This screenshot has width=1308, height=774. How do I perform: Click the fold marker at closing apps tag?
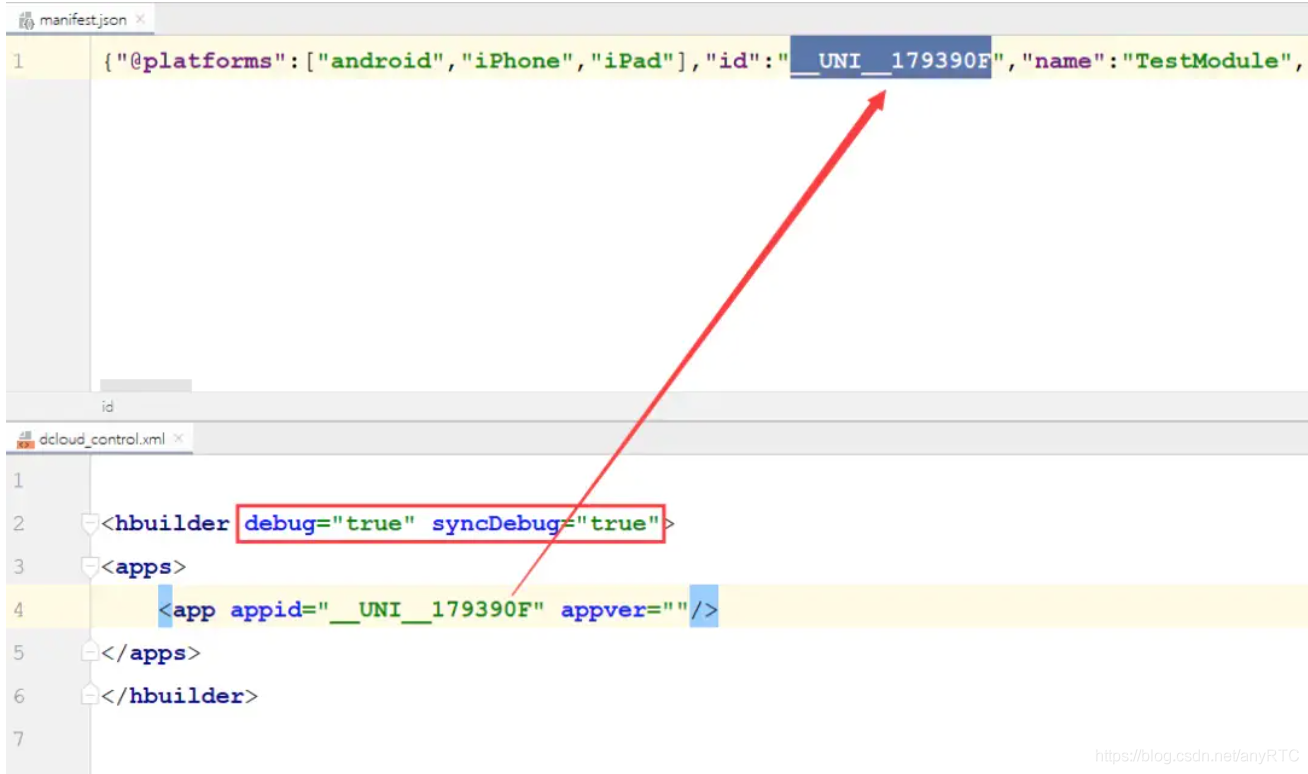[x=91, y=653]
